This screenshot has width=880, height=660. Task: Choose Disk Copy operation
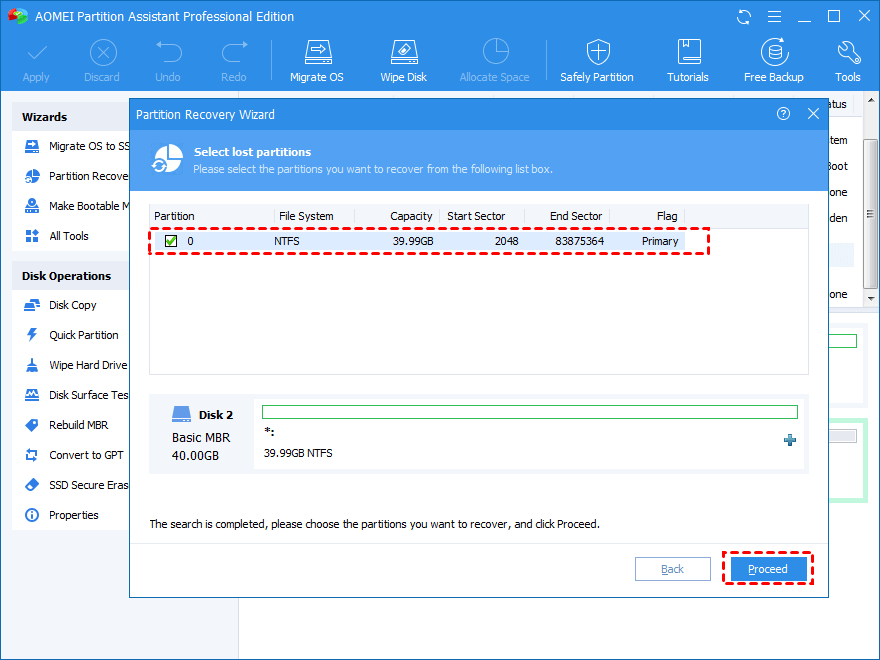[60, 305]
